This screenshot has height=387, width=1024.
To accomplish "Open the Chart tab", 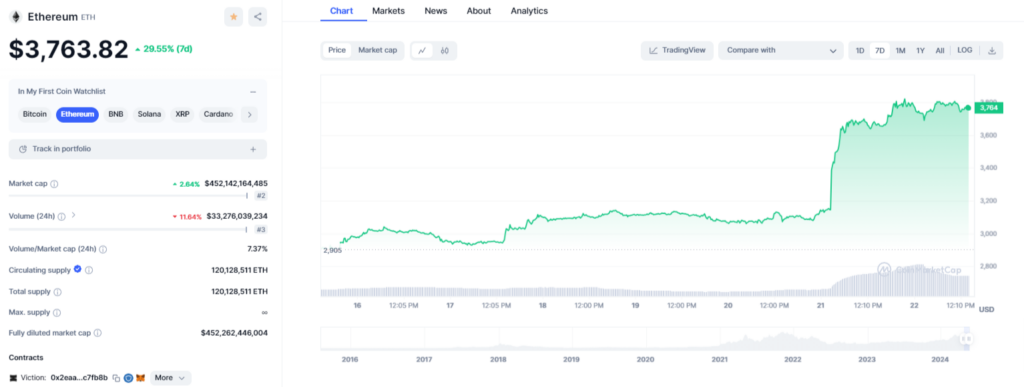I will tap(342, 11).
